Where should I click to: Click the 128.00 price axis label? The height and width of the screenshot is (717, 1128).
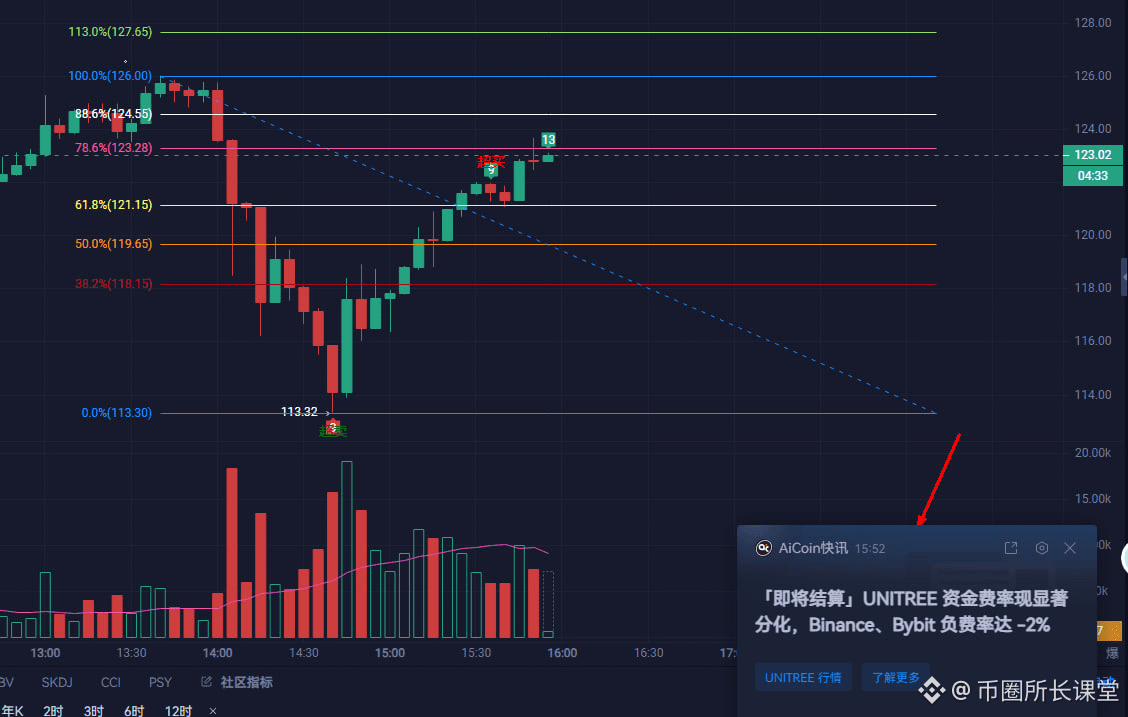[x=1093, y=23]
